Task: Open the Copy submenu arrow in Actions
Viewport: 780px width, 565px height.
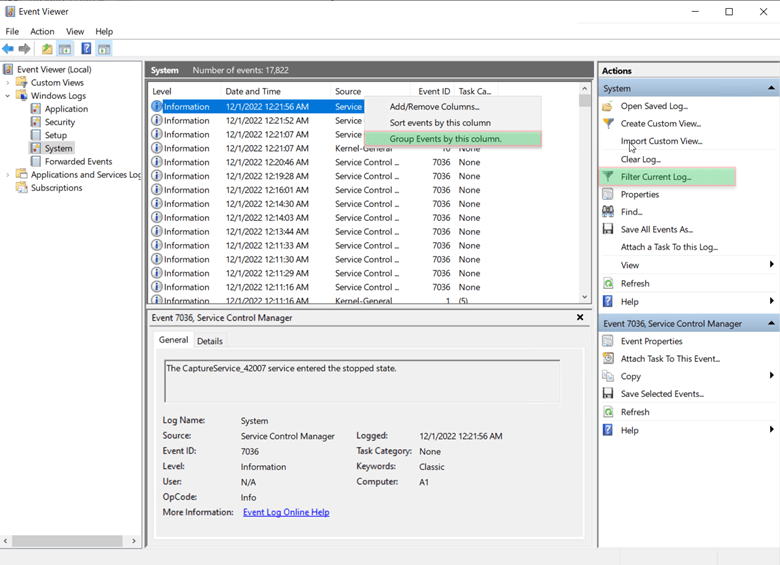Action: [771, 375]
